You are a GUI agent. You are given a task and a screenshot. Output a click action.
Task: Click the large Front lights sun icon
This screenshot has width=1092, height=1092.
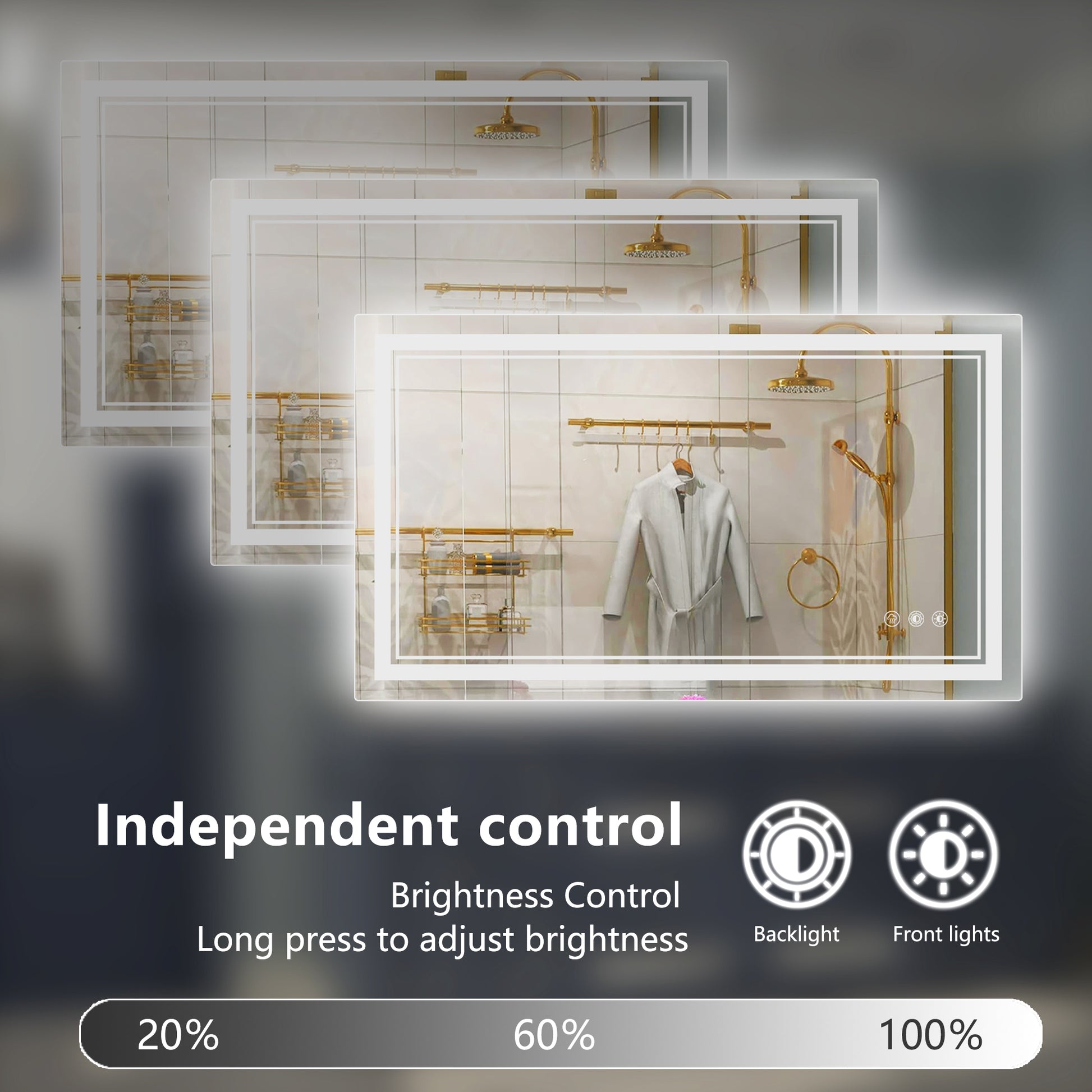pyautogui.click(x=943, y=854)
